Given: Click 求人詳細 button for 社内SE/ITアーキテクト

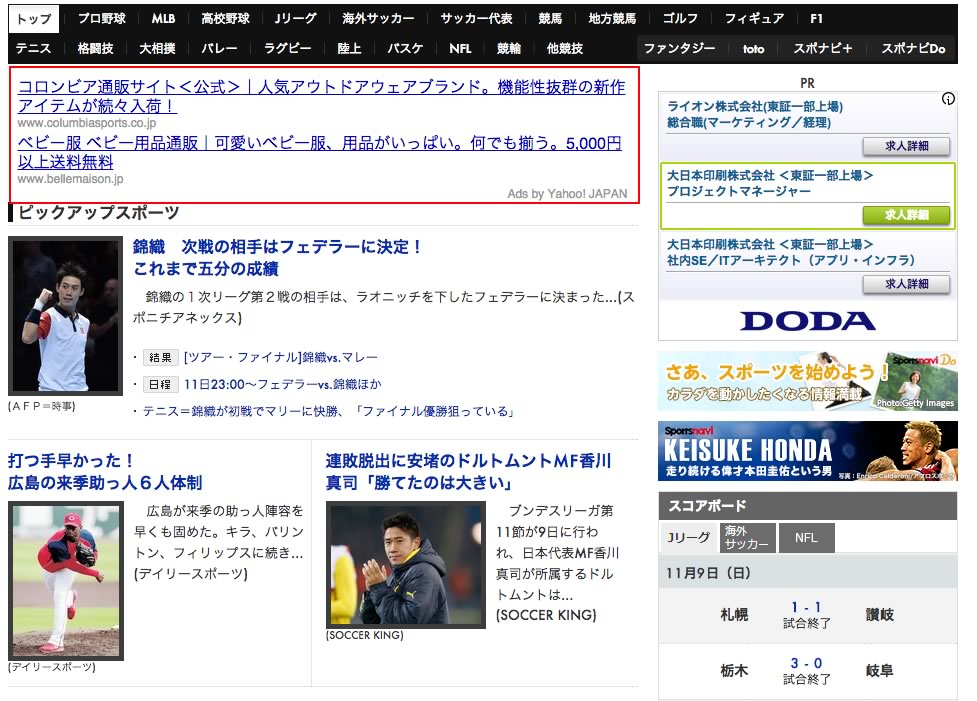Looking at the screenshot, I should 906,284.
